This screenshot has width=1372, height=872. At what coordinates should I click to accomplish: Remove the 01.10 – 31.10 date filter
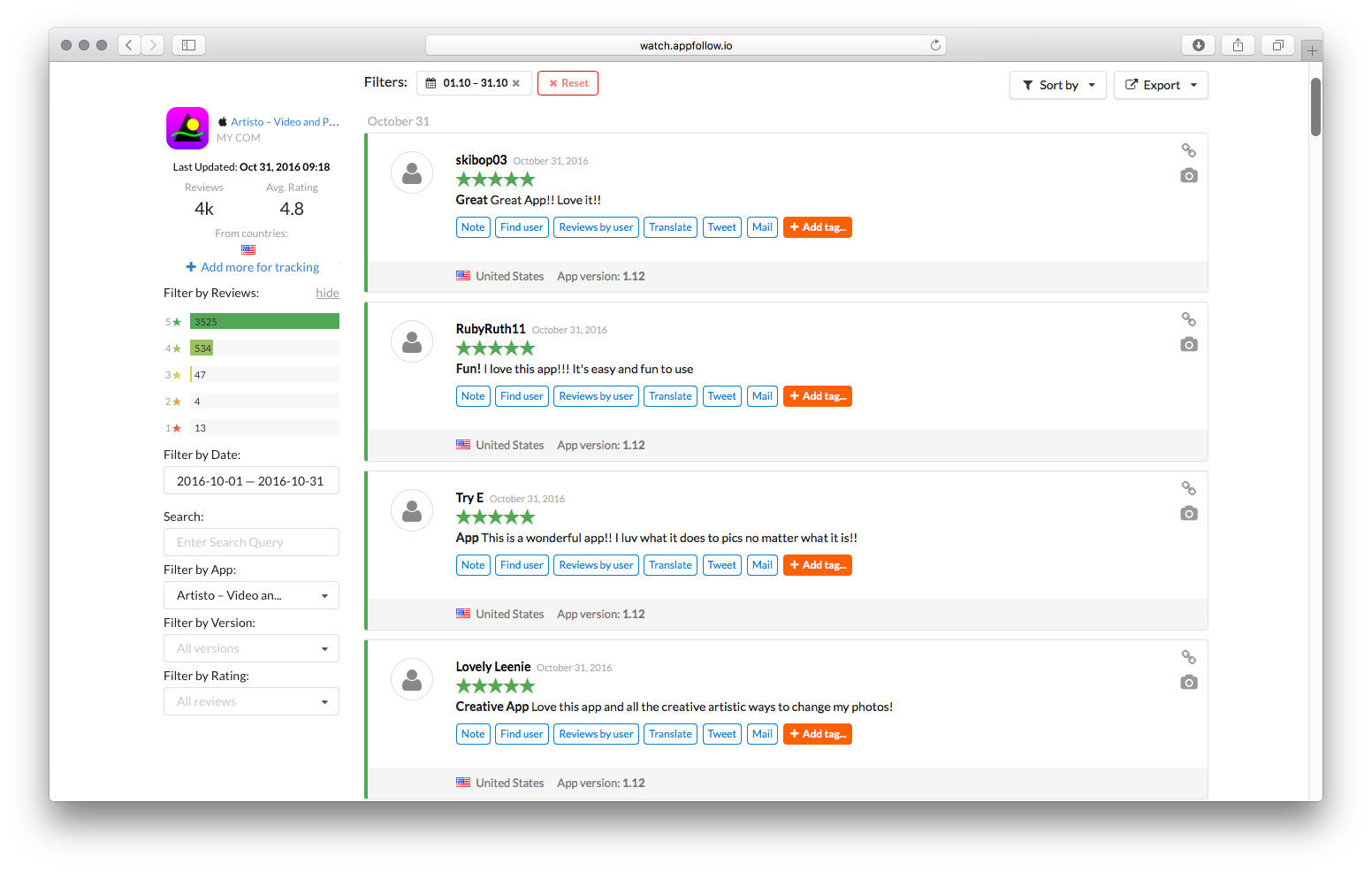pos(516,83)
